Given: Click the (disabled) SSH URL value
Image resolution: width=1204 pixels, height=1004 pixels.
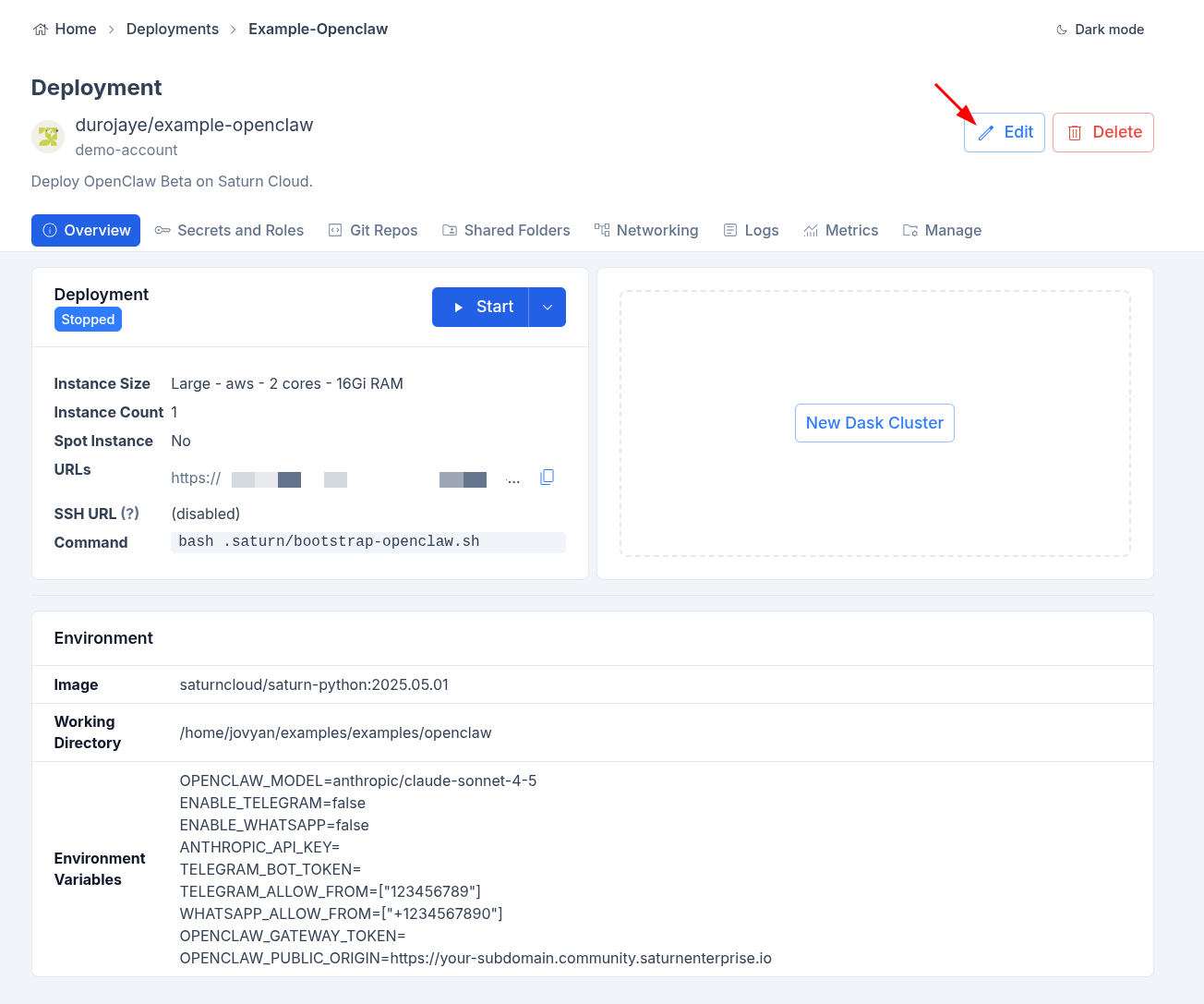Looking at the screenshot, I should [x=206, y=514].
